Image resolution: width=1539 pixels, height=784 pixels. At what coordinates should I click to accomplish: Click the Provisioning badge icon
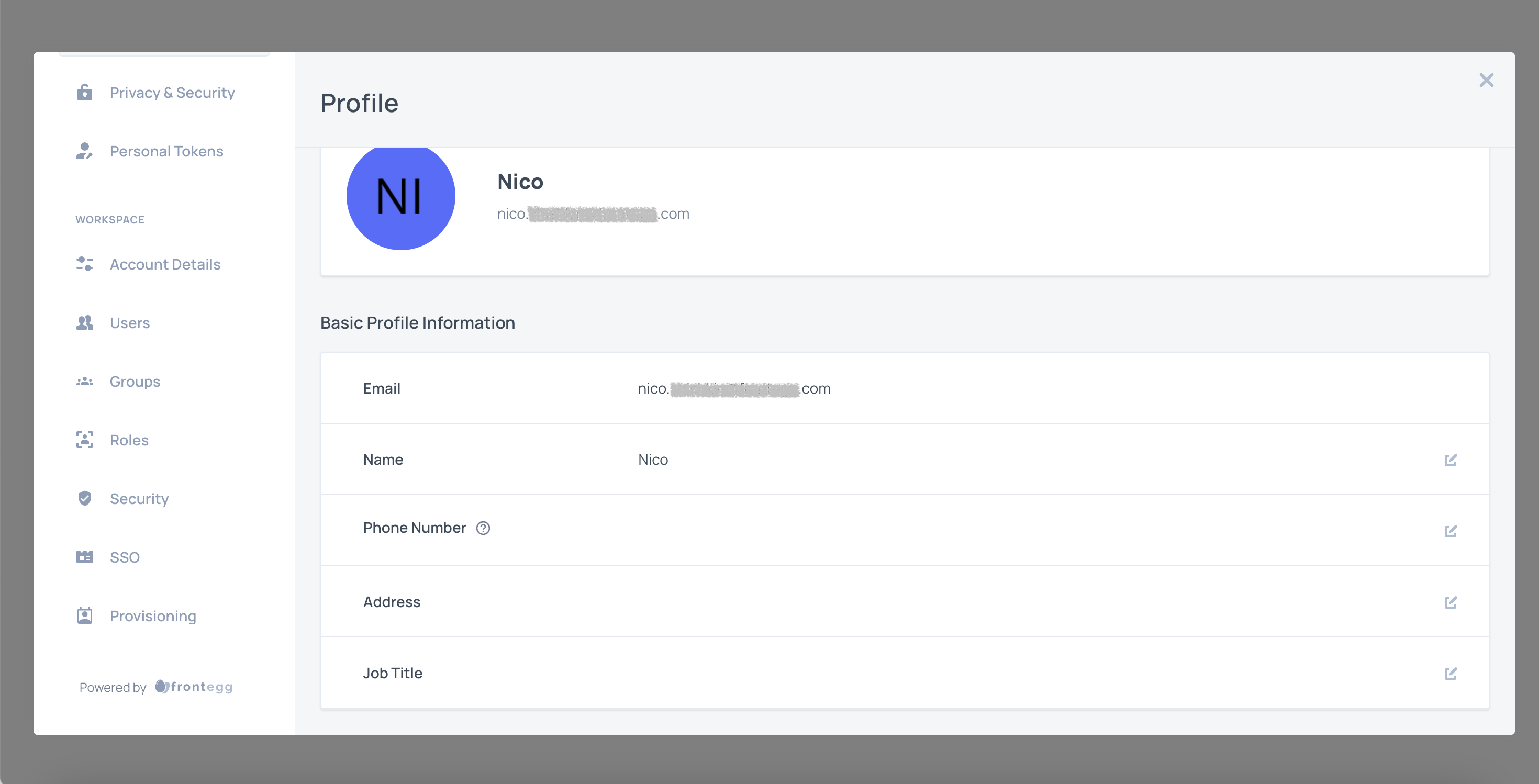coord(84,615)
